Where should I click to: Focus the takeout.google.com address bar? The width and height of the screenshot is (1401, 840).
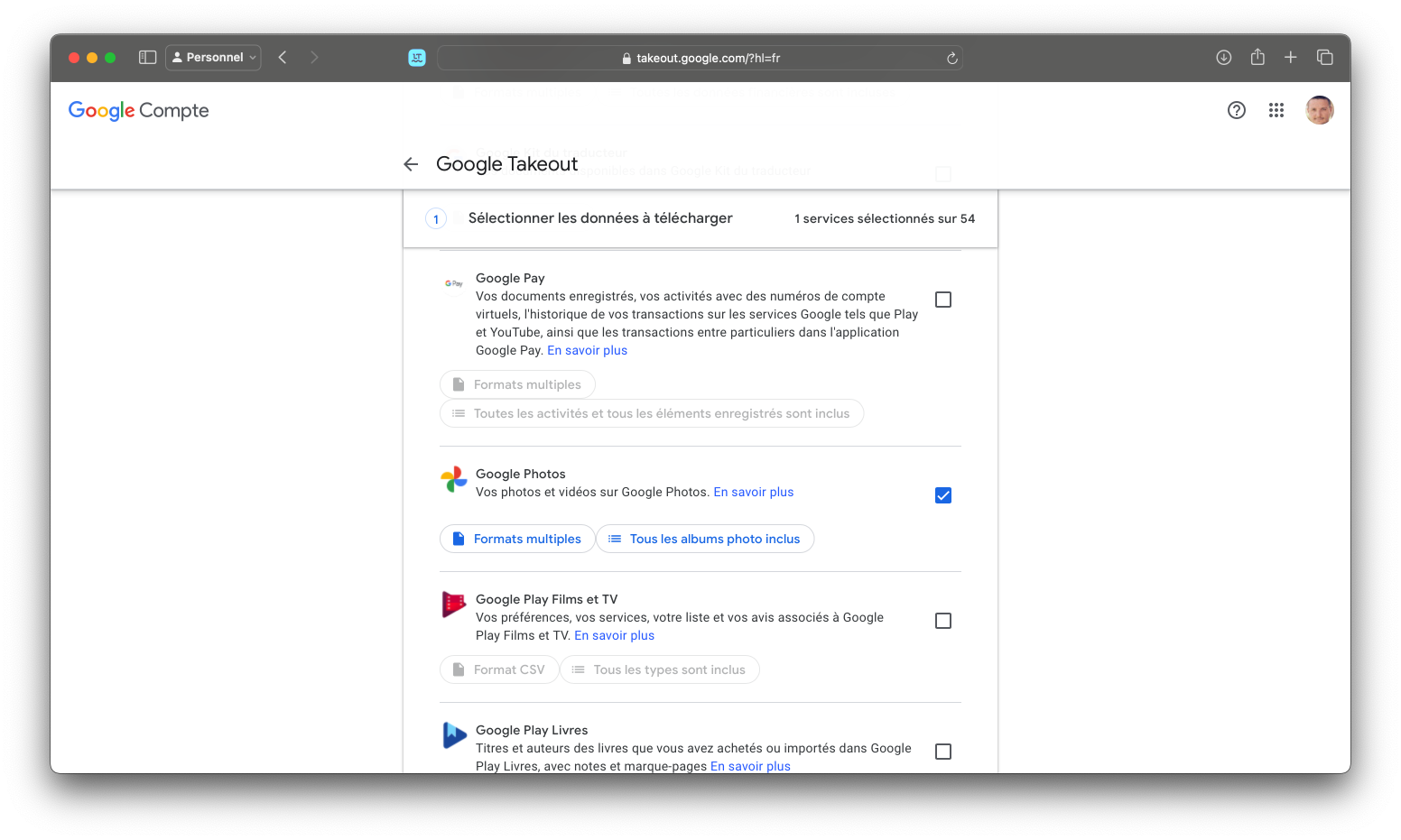700,58
